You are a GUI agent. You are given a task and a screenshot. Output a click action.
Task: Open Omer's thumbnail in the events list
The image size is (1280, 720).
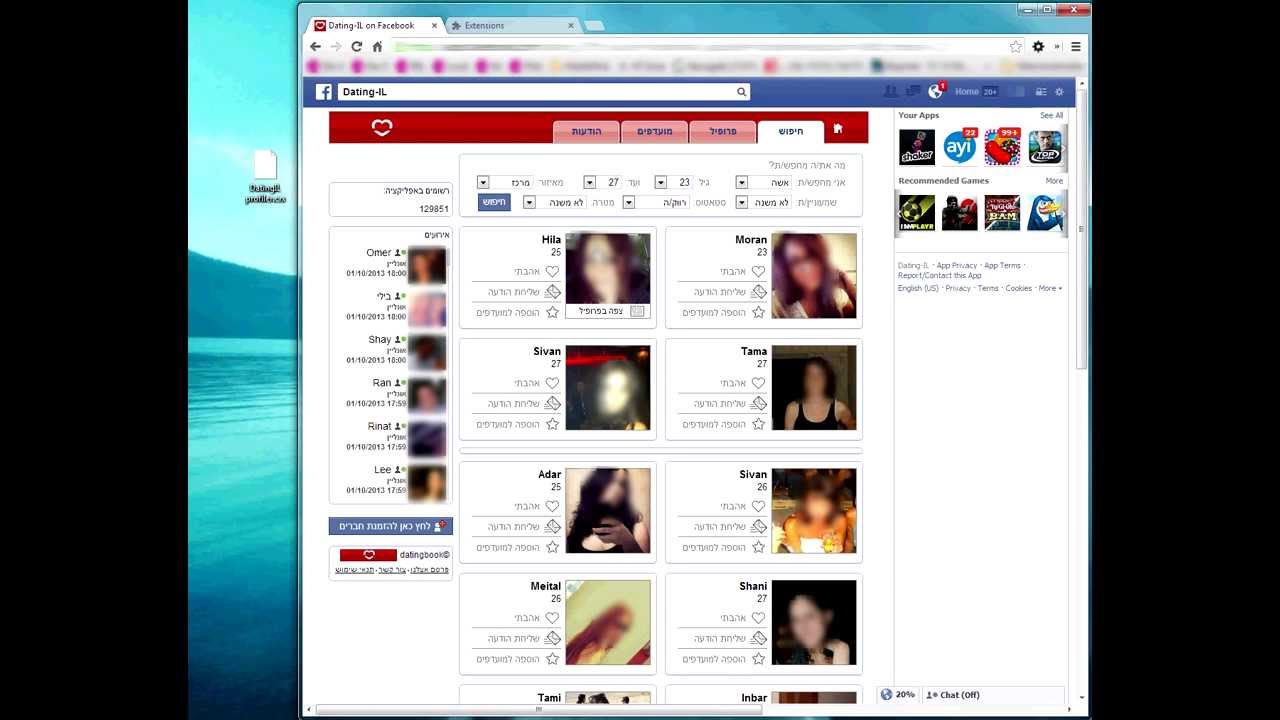pos(427,266)
